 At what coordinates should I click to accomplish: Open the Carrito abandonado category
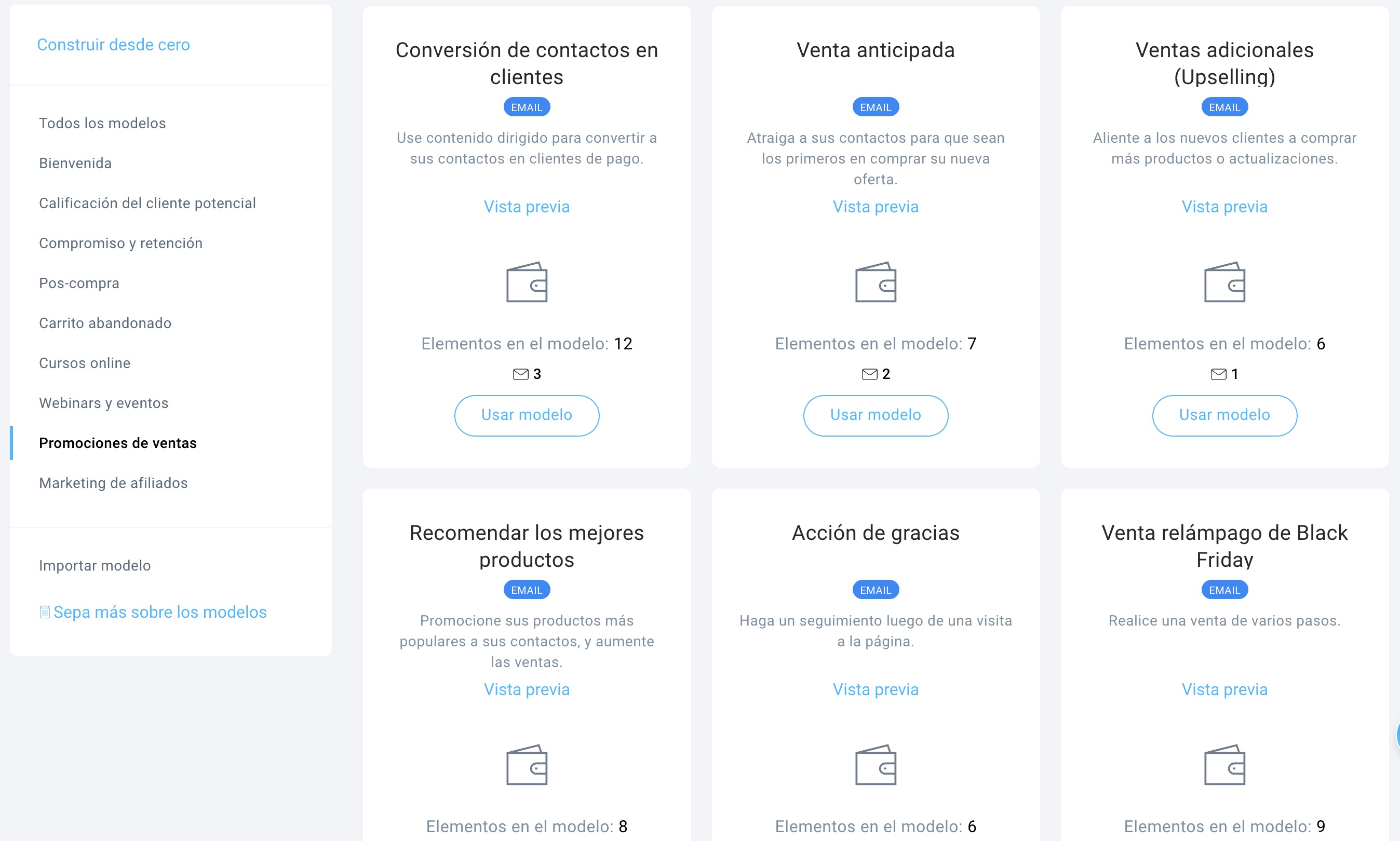click(105, 323)
